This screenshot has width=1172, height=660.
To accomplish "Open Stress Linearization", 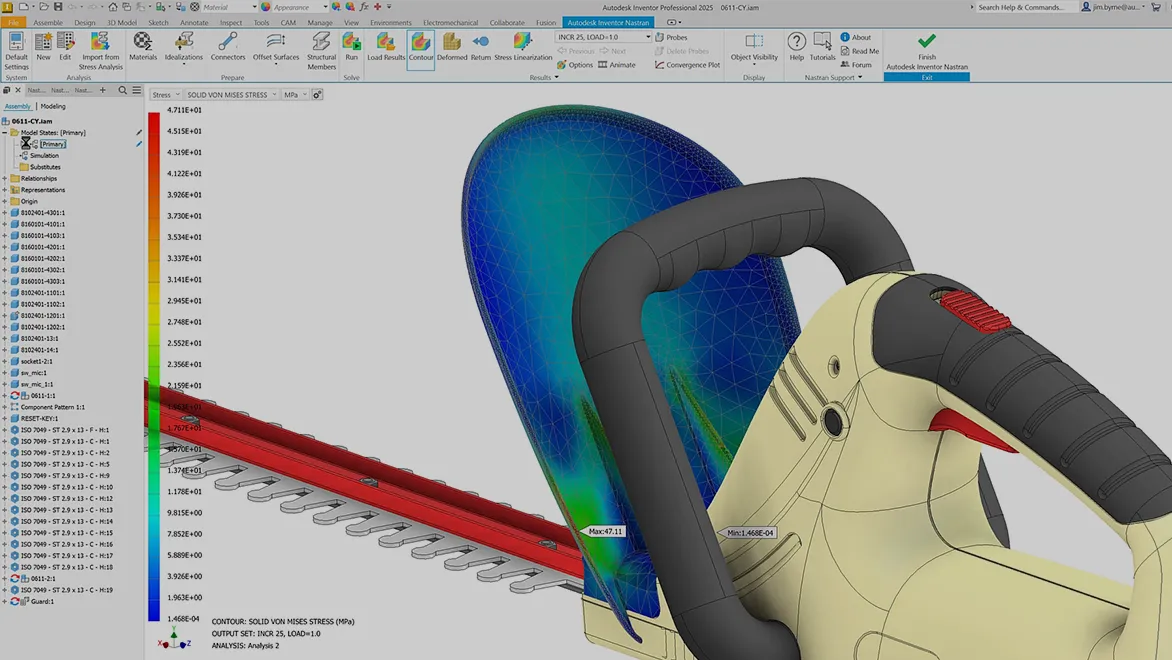I will coord(522,46).
